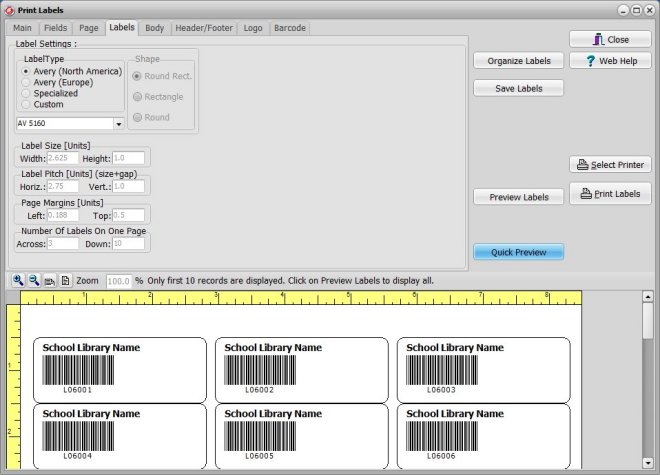Click the Save Labels button
The image size is (660, 475).
click(x=519, y=88)
